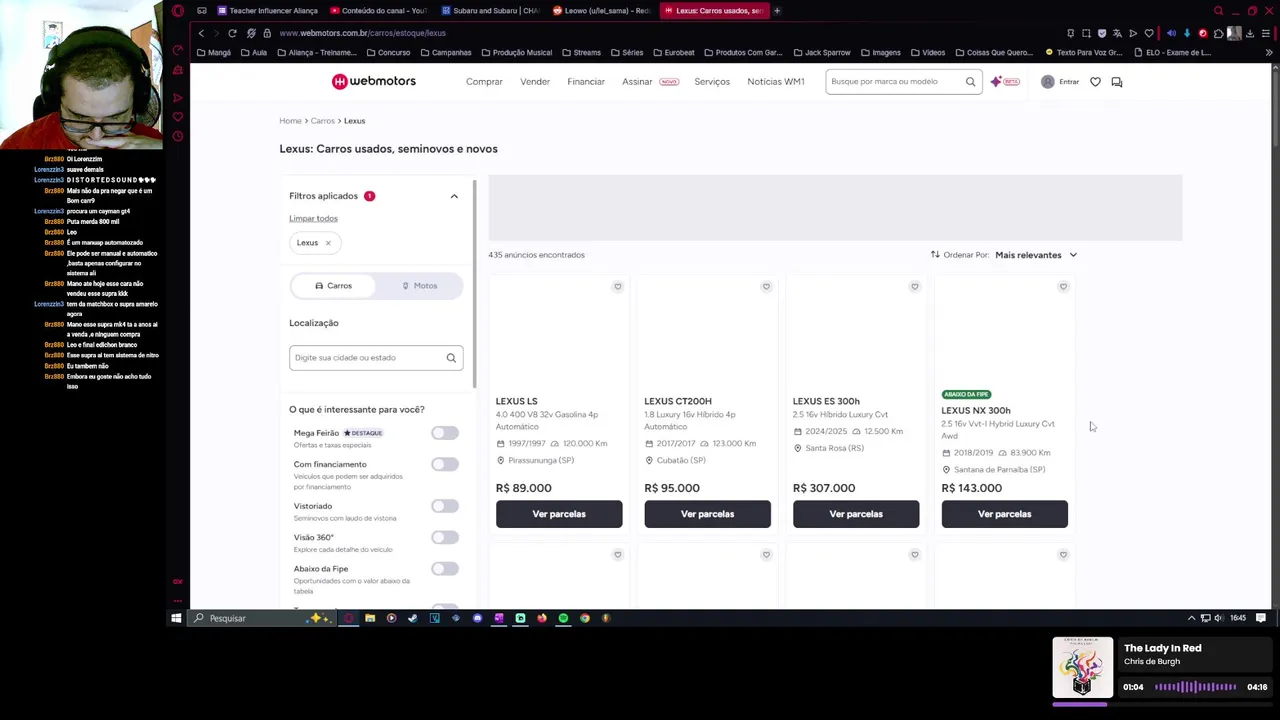
Task: Switch to Conteúdo do canal YouTube tab
Action: point(378,11)
